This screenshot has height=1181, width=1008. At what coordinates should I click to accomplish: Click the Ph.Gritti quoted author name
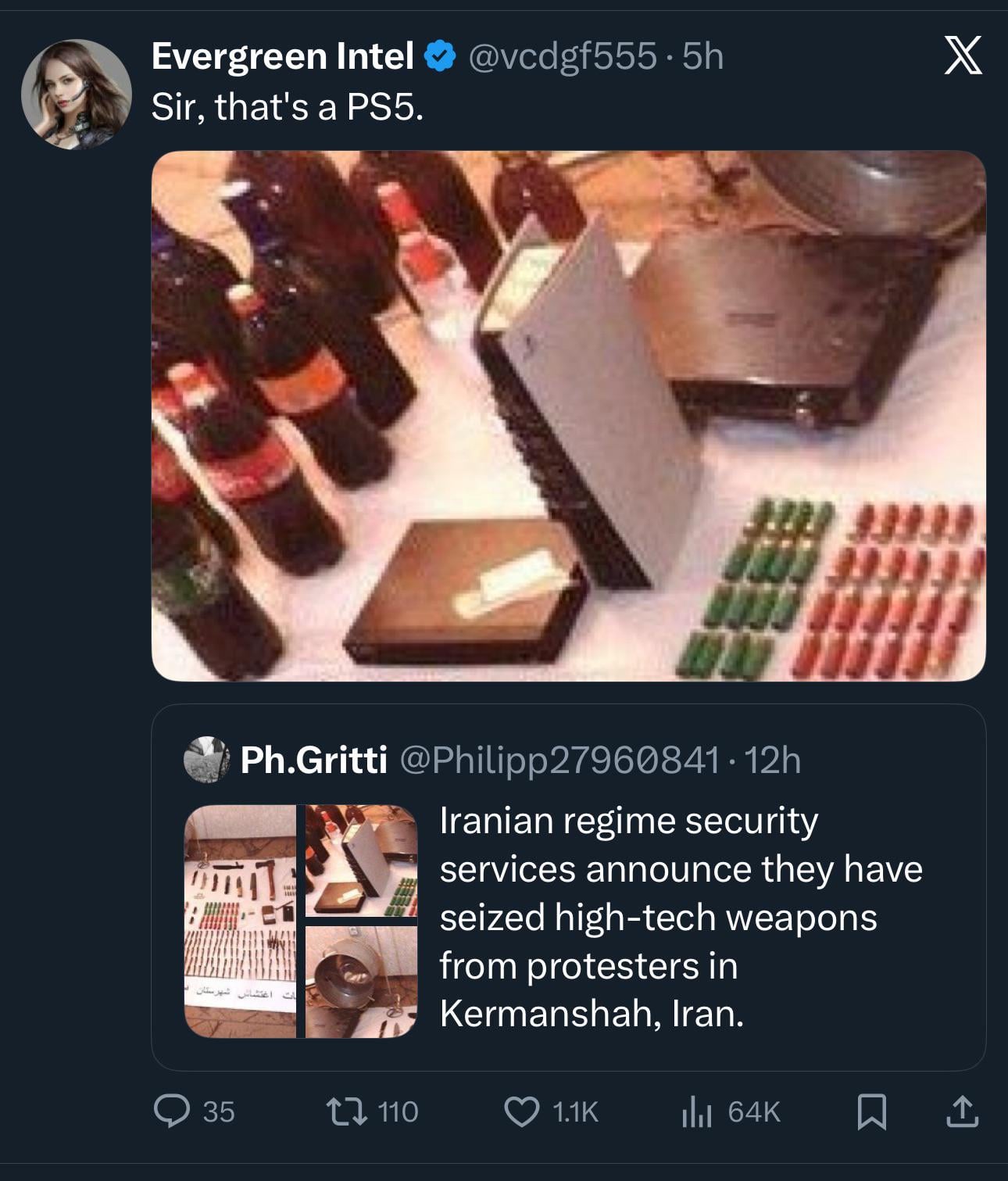313,760
